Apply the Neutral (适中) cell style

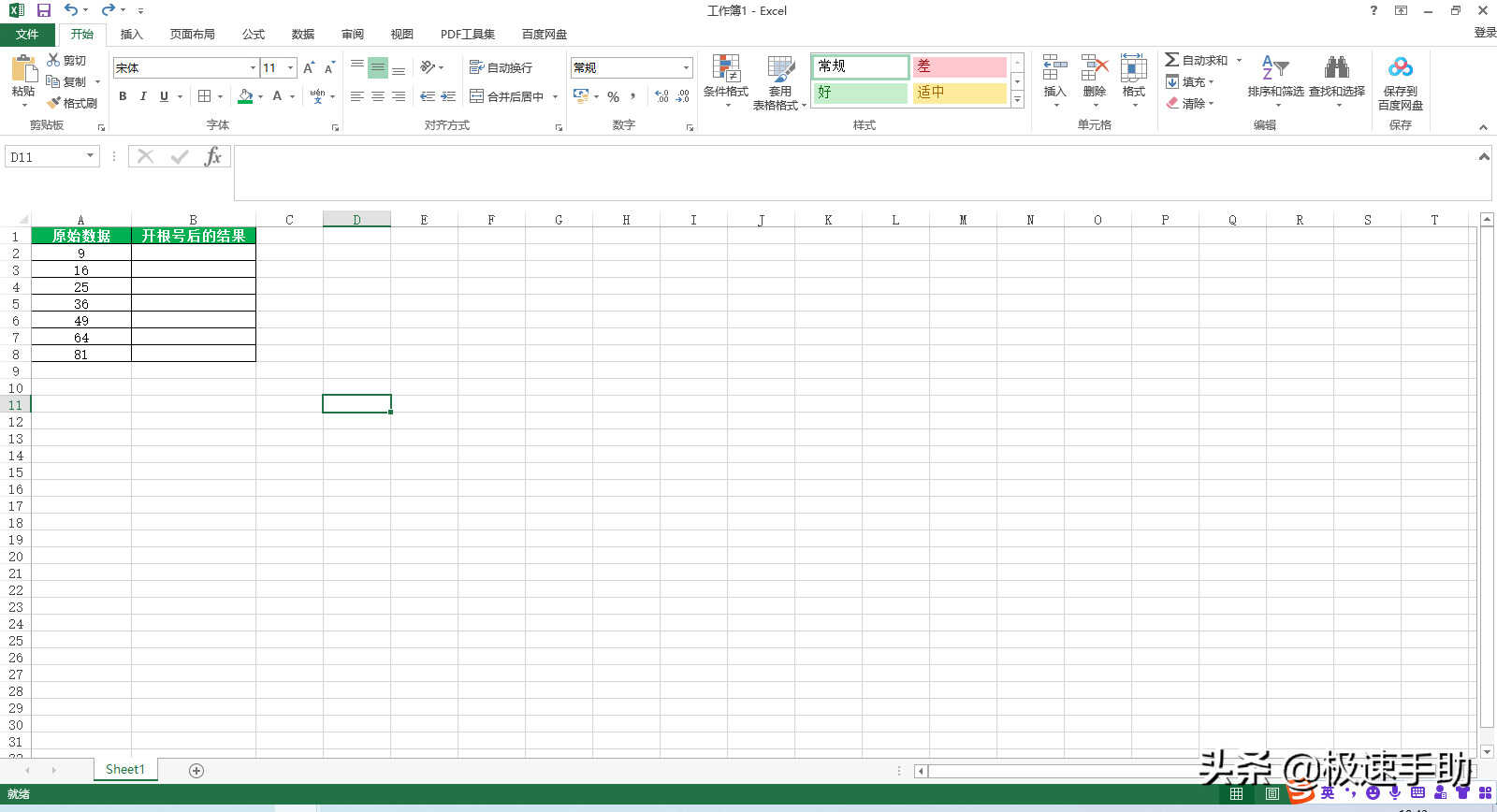(960, 93)
